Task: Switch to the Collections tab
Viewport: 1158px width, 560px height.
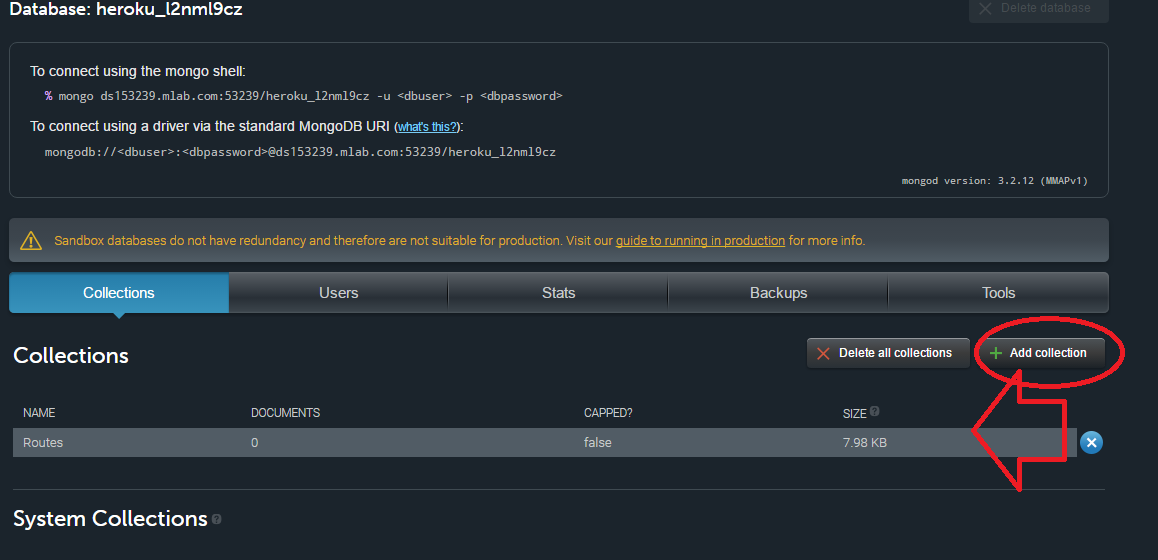Action: 119,293
